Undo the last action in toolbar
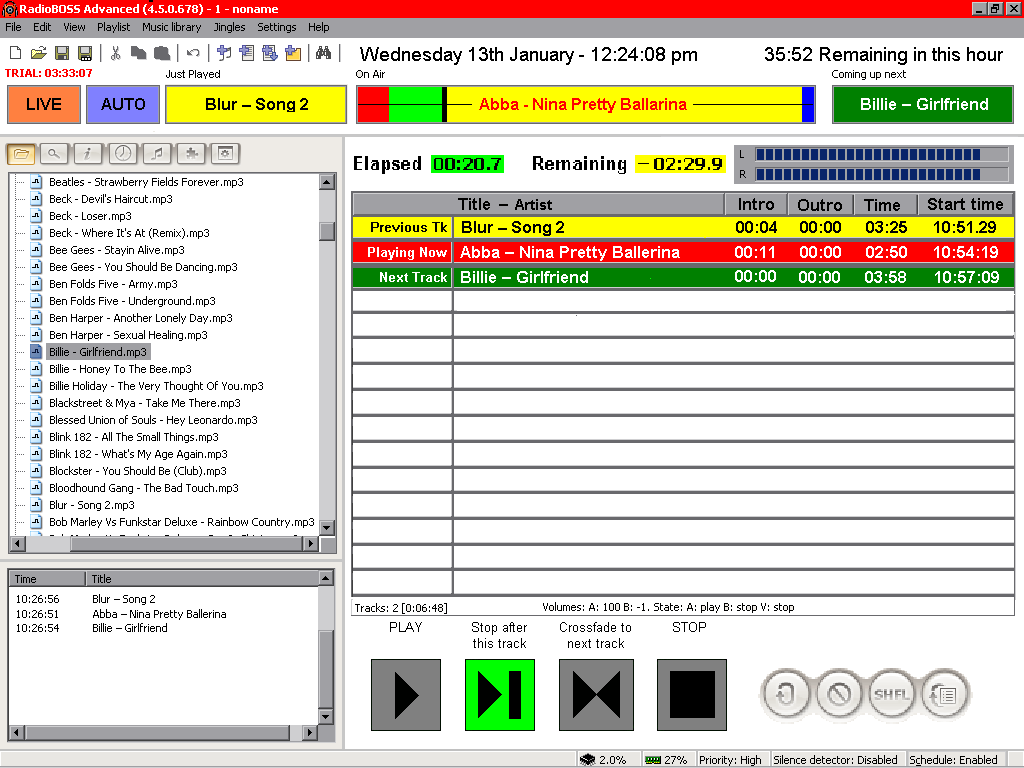 pyautogui.click(x=193, y=53)
